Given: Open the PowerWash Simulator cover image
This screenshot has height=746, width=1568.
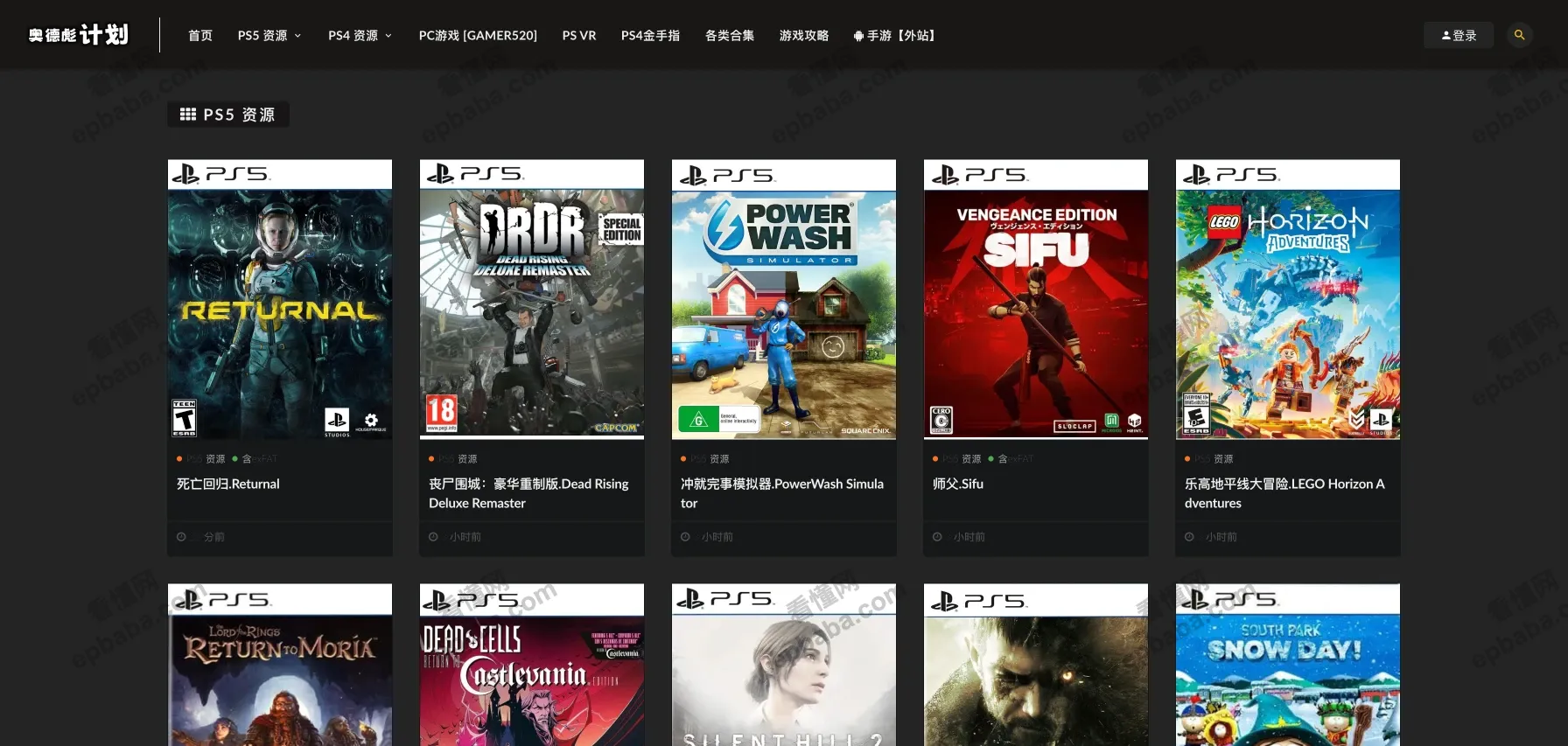Looking at the screenshot, I should tap(784, 299).
